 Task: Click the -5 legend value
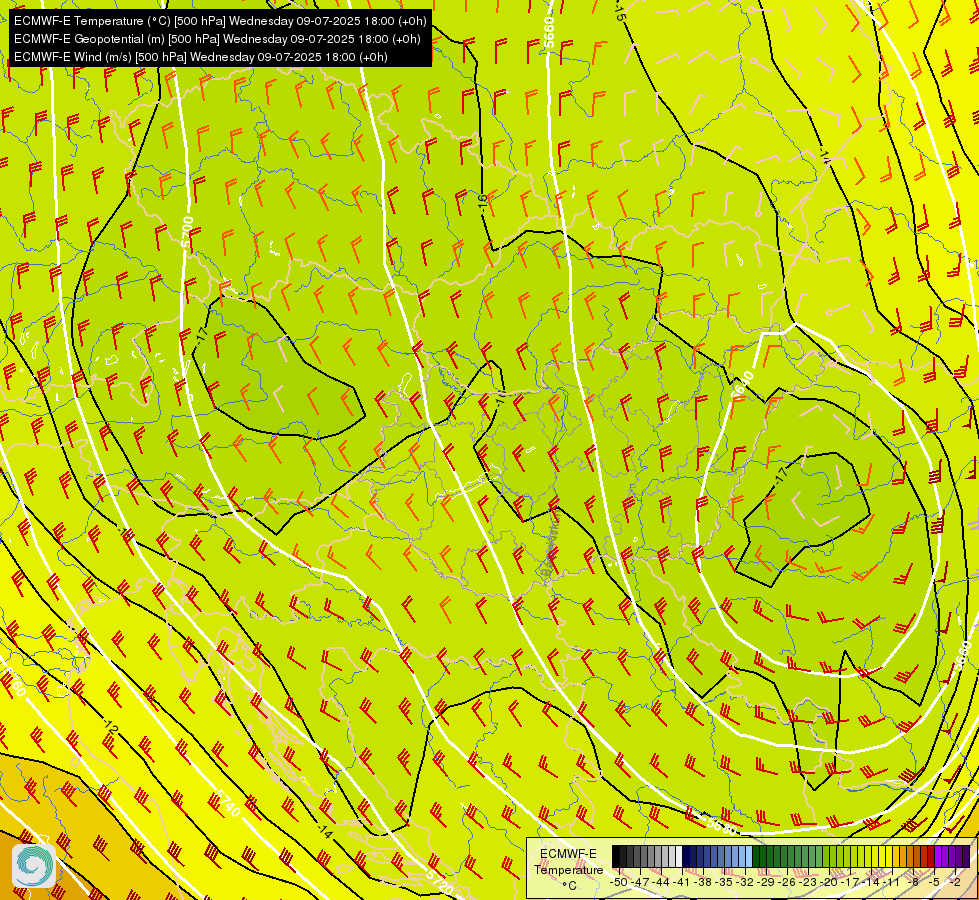pyautogui.click(x=934, y=882)
